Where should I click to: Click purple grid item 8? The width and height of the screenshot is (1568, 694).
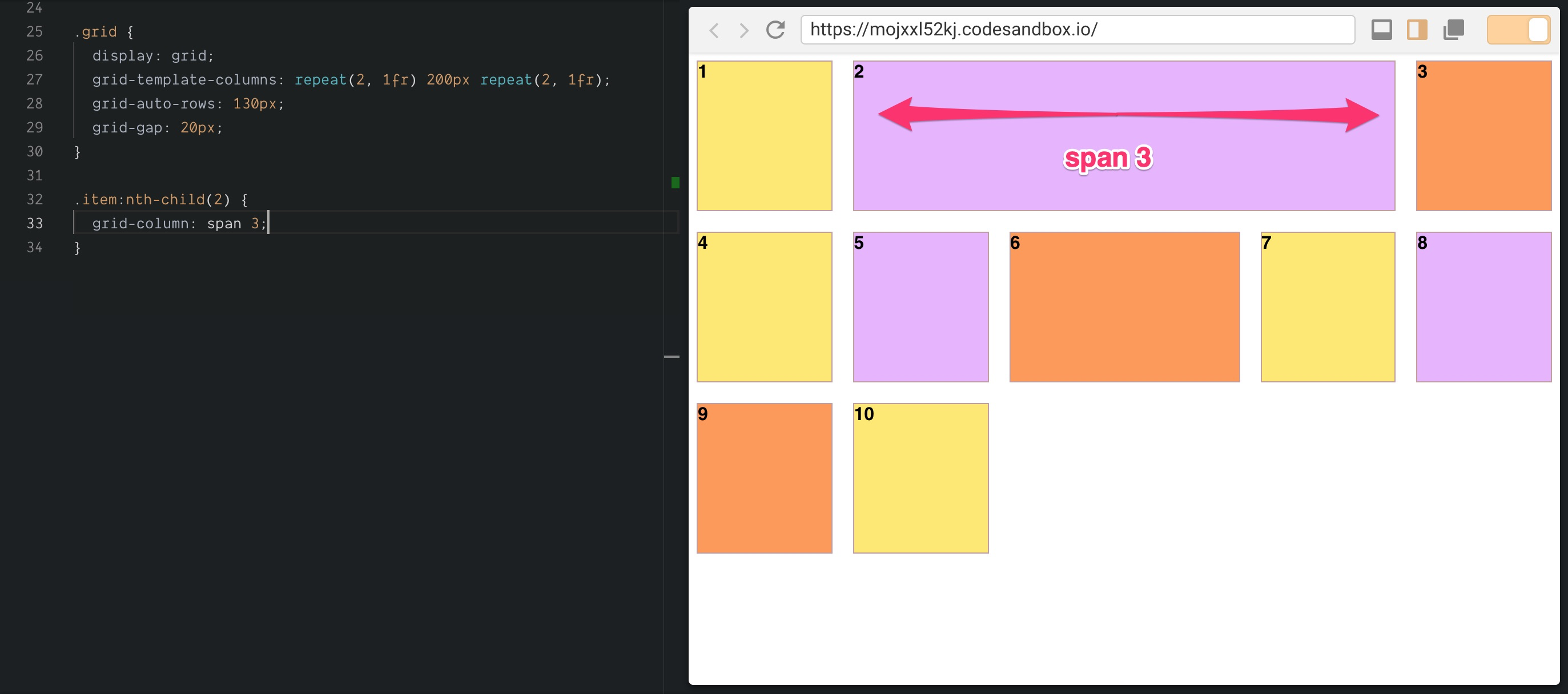coord(1483,306)
